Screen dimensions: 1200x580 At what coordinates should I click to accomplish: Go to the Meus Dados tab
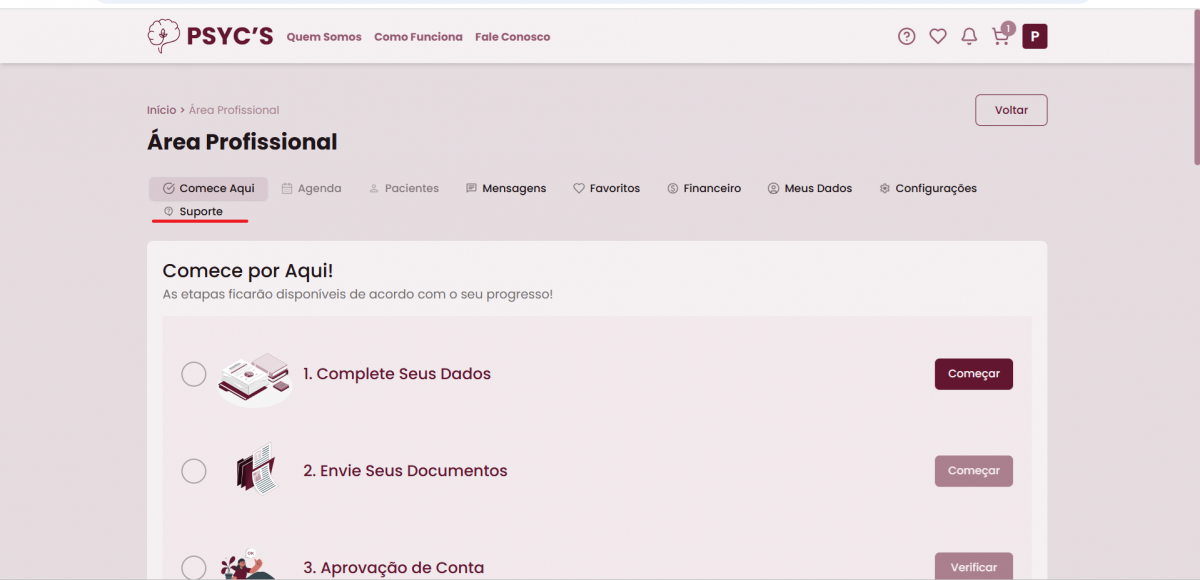(810, 188)
